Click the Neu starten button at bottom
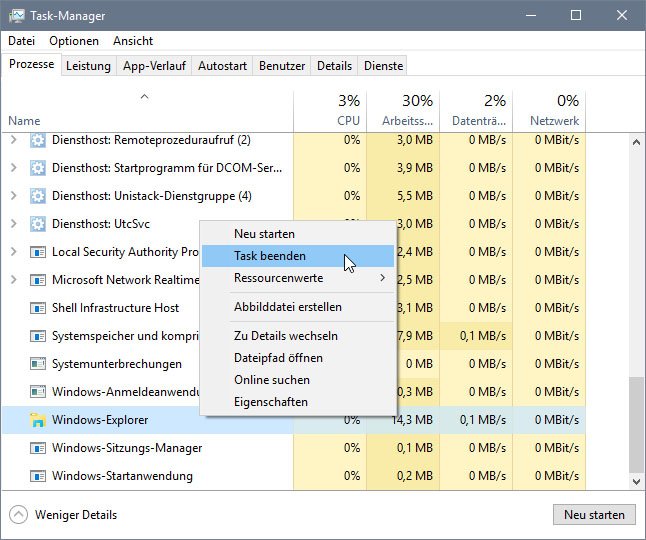The height and width of the screenshot is (540, 646). tap(594, 515)
